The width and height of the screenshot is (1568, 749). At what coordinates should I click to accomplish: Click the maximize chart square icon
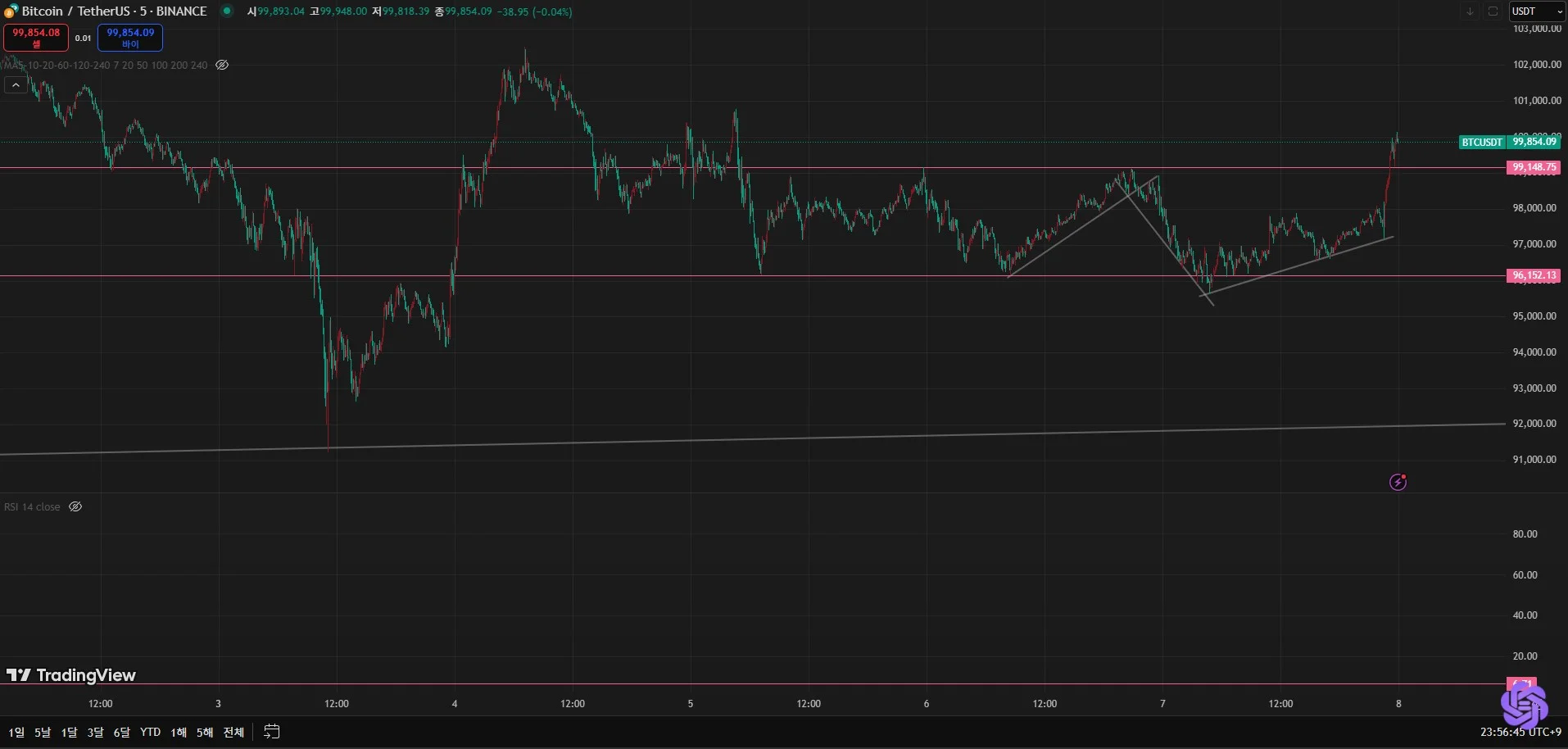coord(1493,11)
